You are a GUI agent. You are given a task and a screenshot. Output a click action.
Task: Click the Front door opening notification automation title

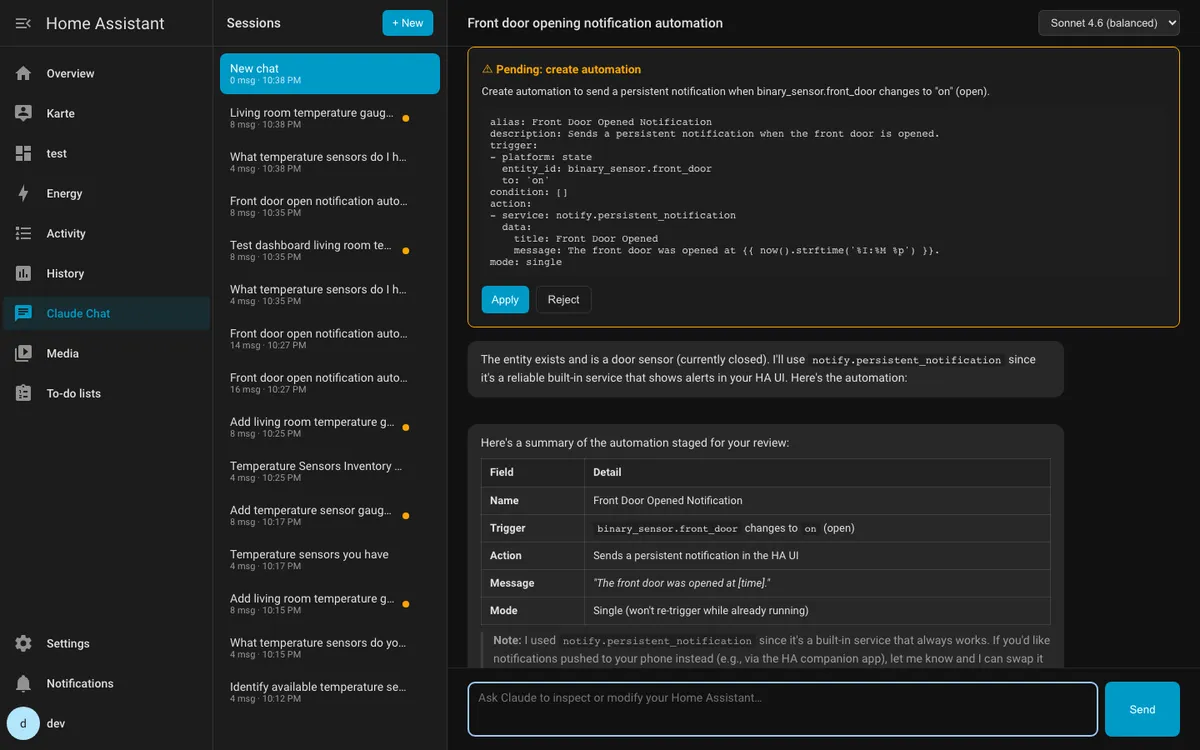(x=595, y=23)
